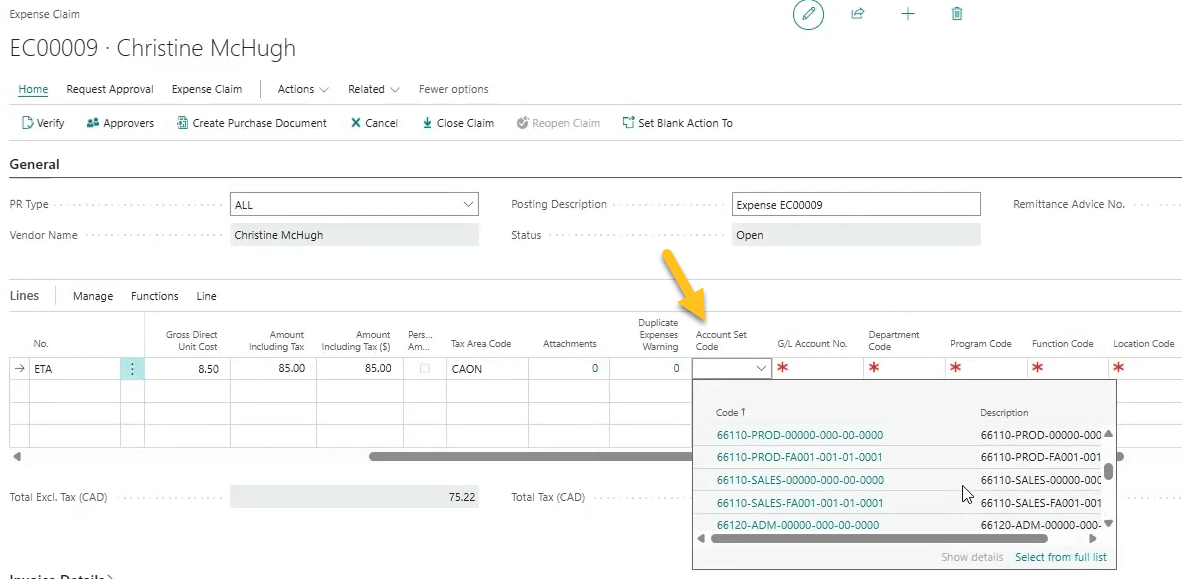The height and width of the screenshot is (579, 1182).
Task: Open the Share options icon
Action: click(857, 14)
